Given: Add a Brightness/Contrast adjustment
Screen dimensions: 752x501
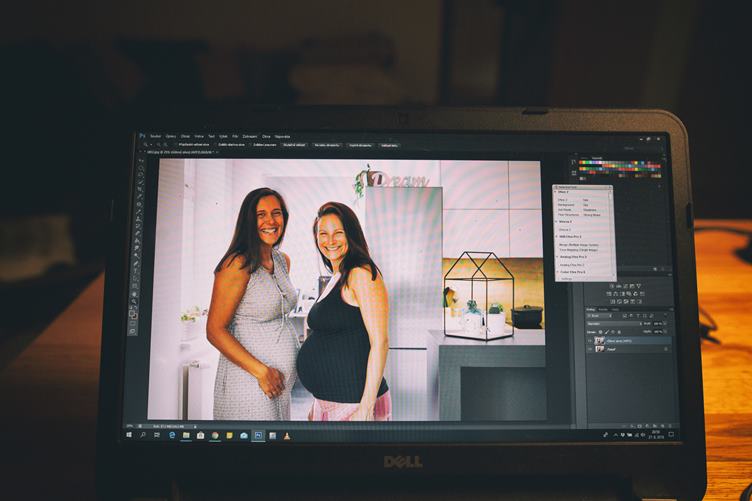Looking at the screenshot, I should 612,286.
